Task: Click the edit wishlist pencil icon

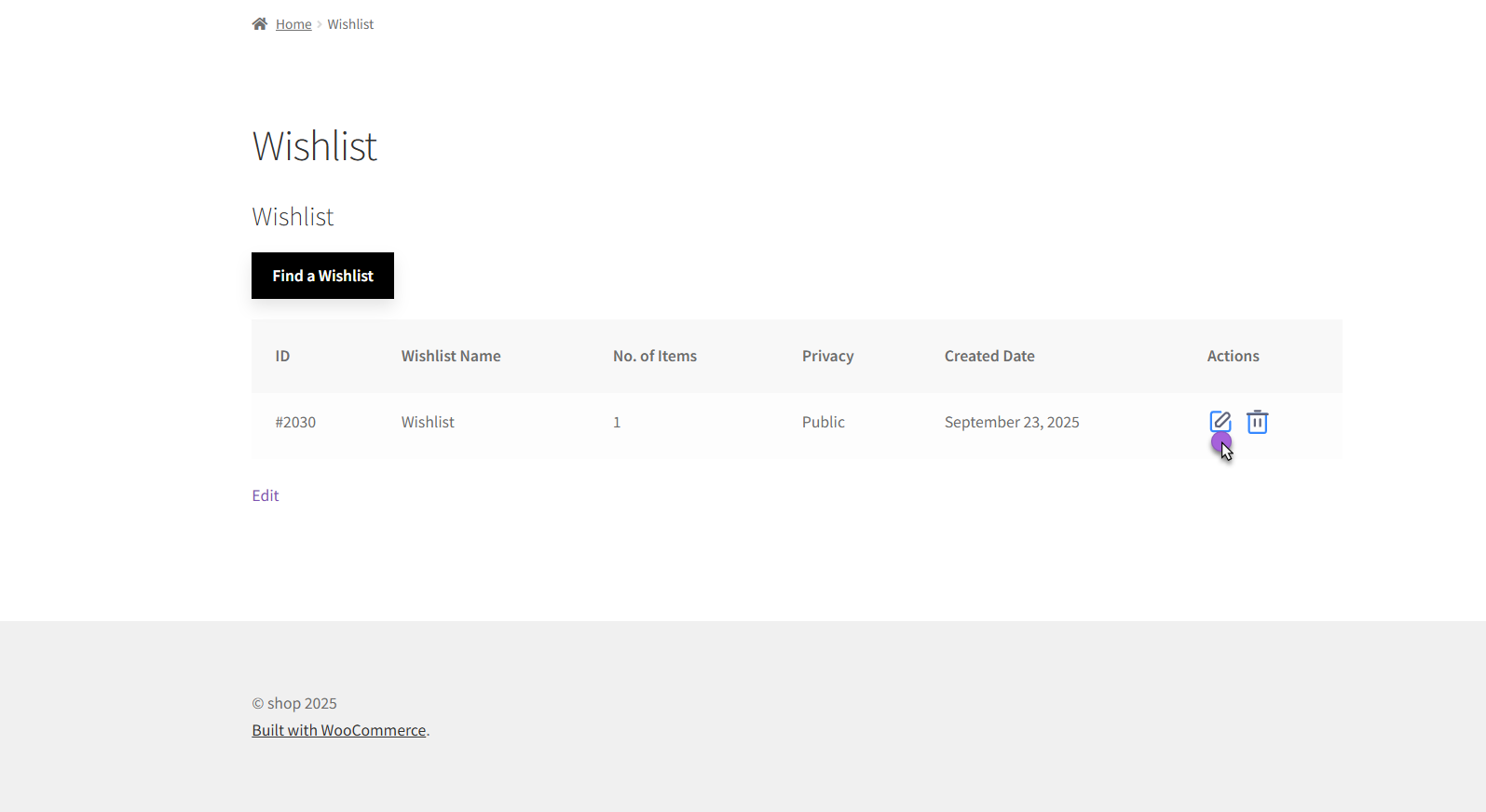Action: pos(1220,421)
